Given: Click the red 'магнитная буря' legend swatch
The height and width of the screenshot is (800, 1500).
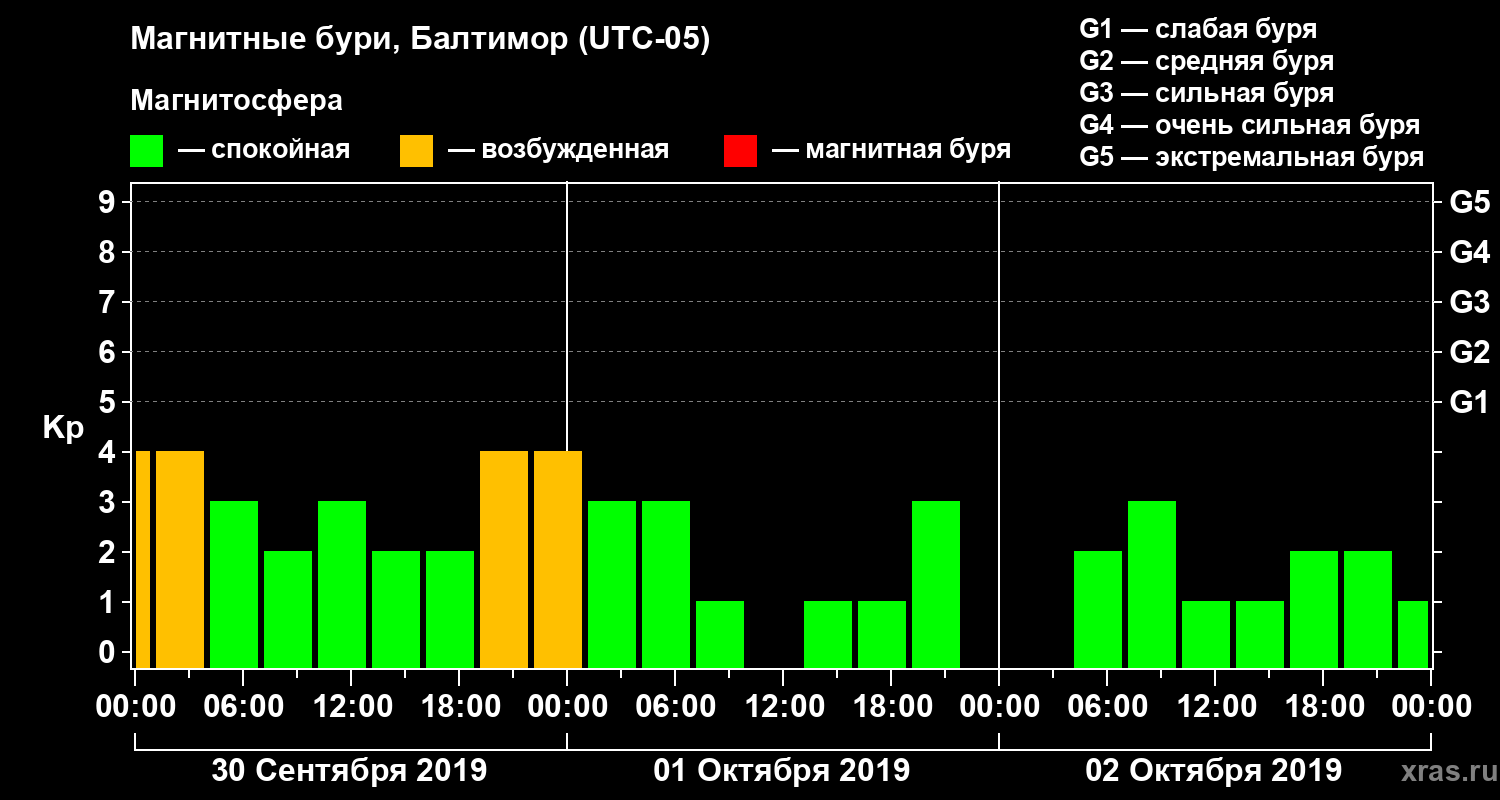Looking at the screenshot, I should pyautogui.click(x=740, y=151).
